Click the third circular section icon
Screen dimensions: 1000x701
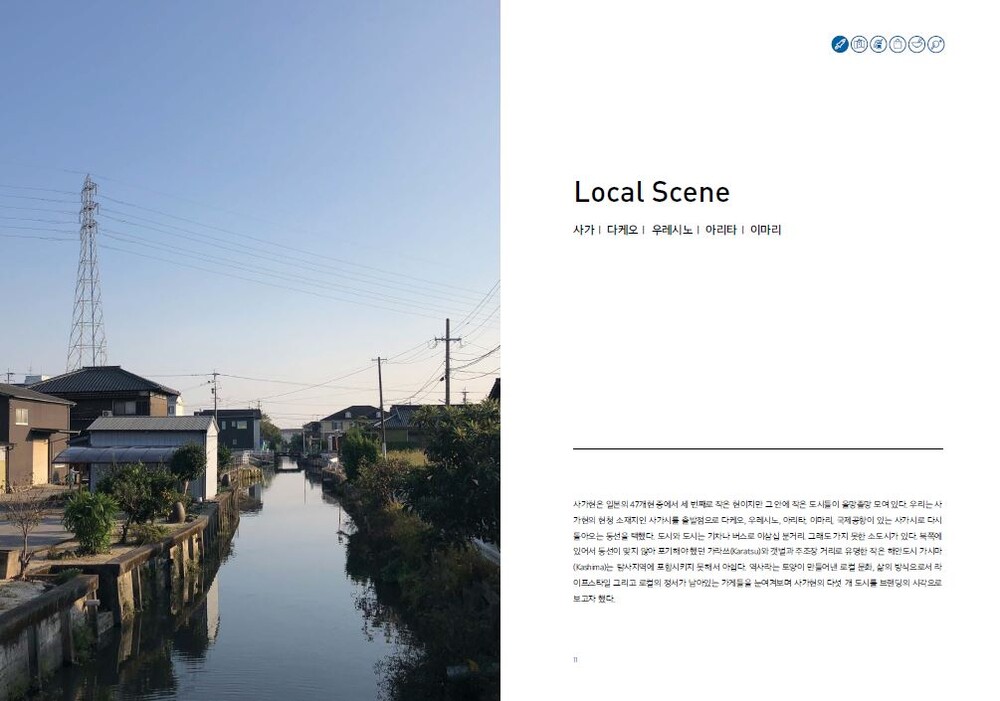tap(878, 44)
